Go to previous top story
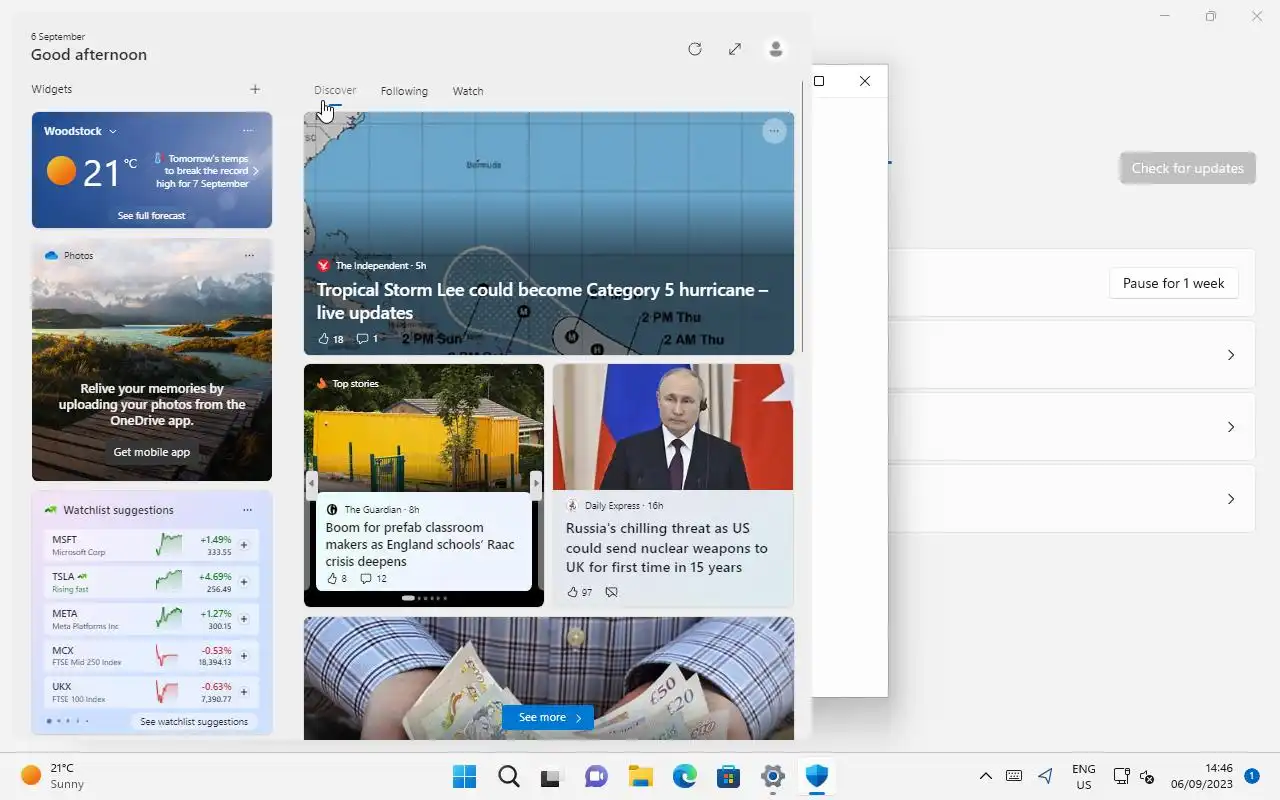Viewport: 1280px width, 800px height. (311, 483)
